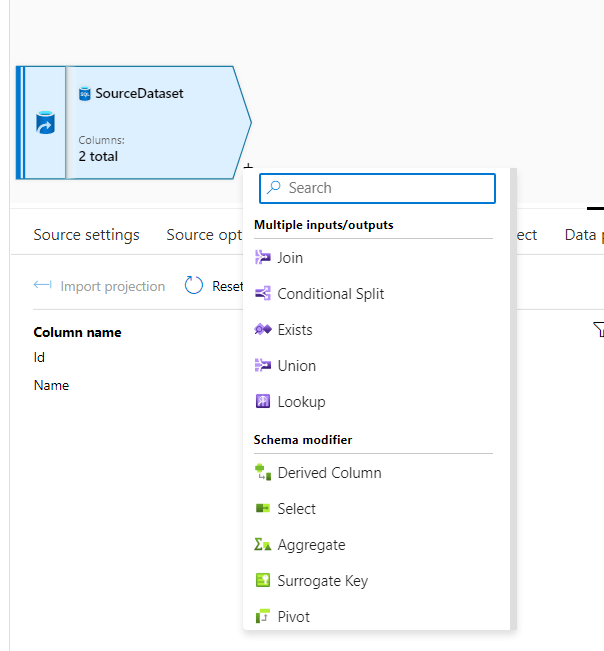The image size is (604, 651).
Task: Click the Derived Column icon
Action: [263, 473]
